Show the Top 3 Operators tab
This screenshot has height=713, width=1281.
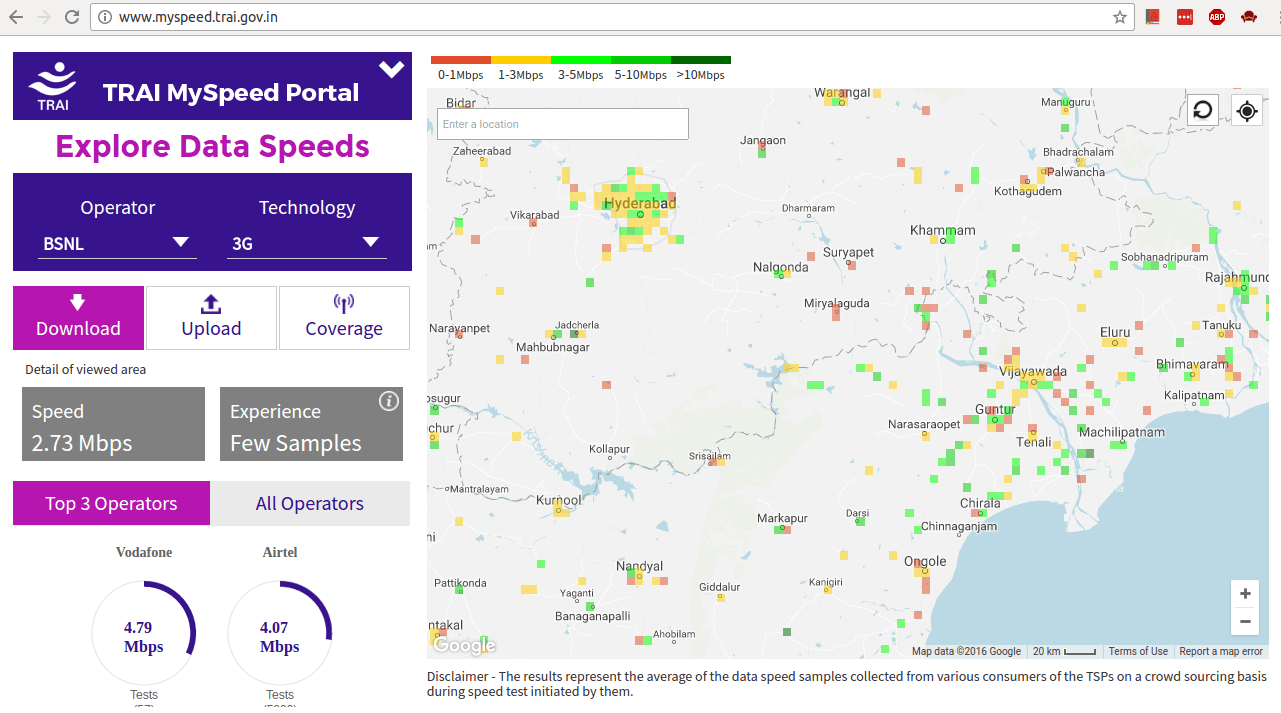(111, 503)
